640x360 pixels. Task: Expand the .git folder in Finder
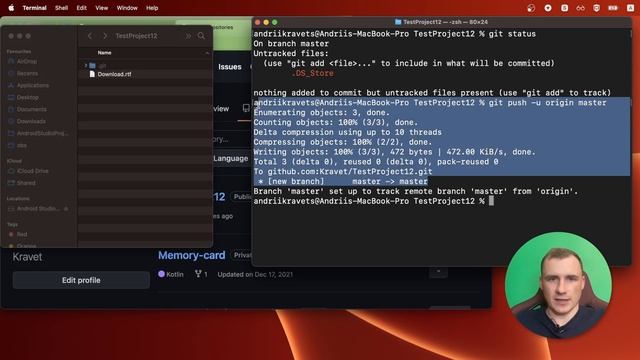[86, 65]
